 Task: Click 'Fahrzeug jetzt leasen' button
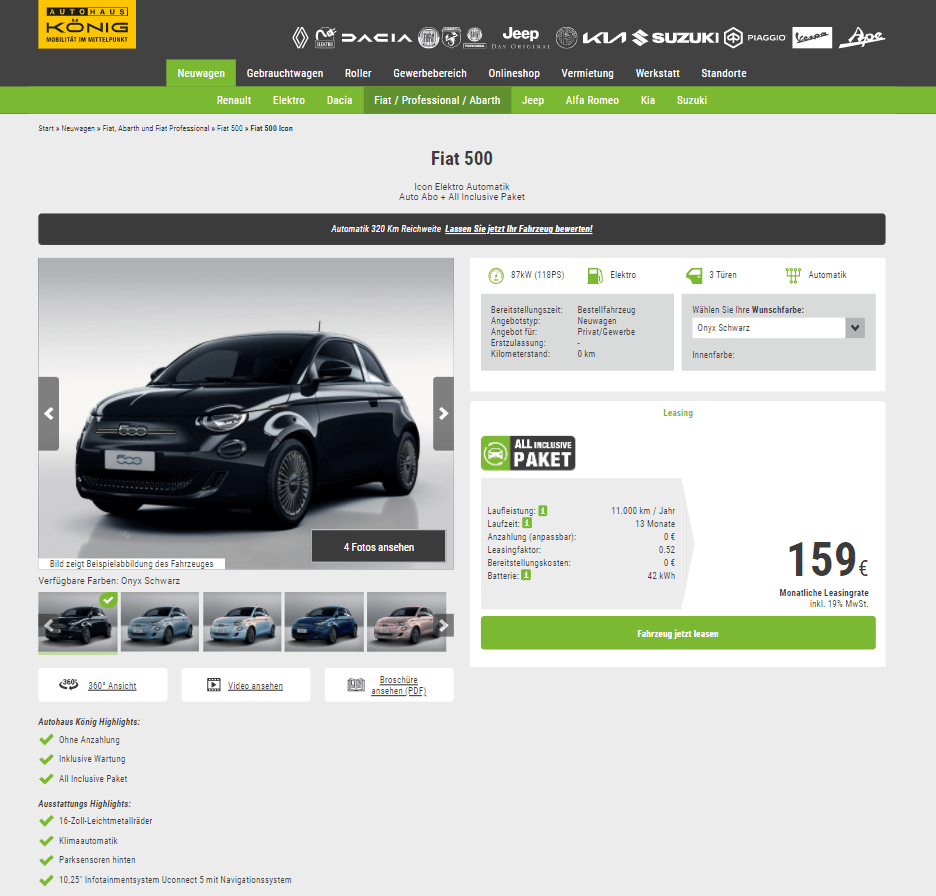click(x=678, y=633)
